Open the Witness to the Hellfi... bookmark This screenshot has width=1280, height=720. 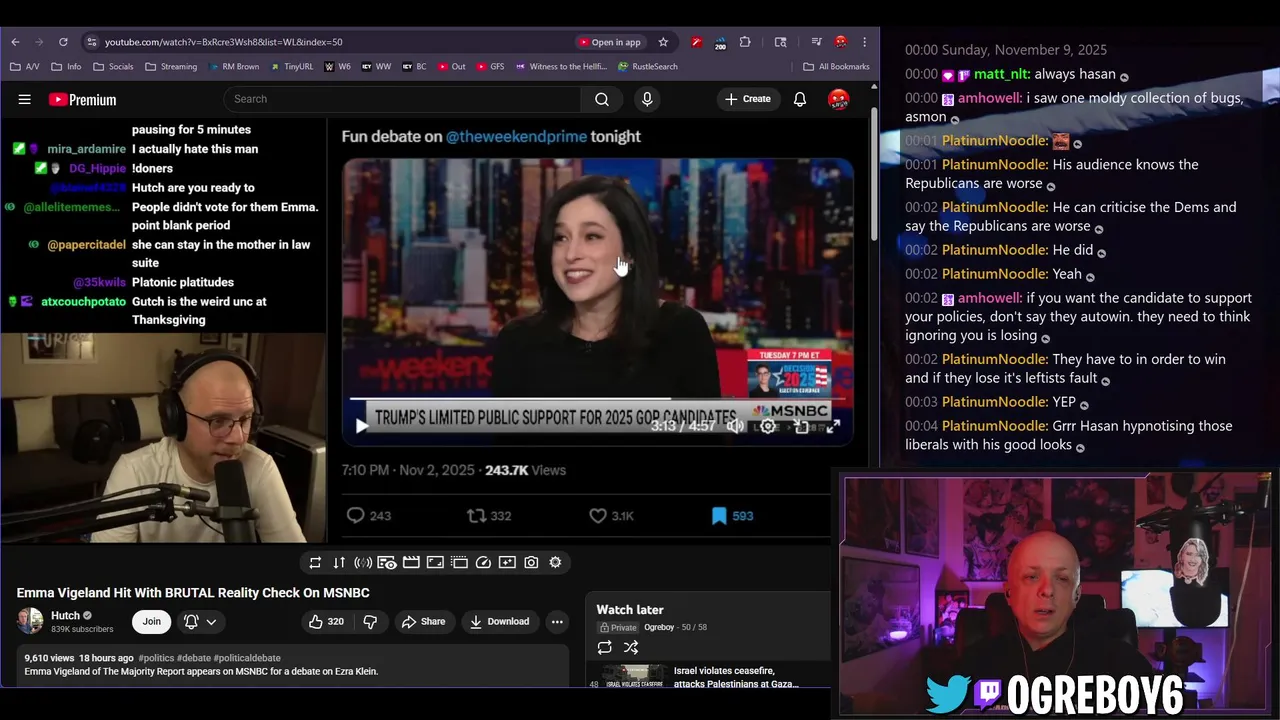click(561, 66)
